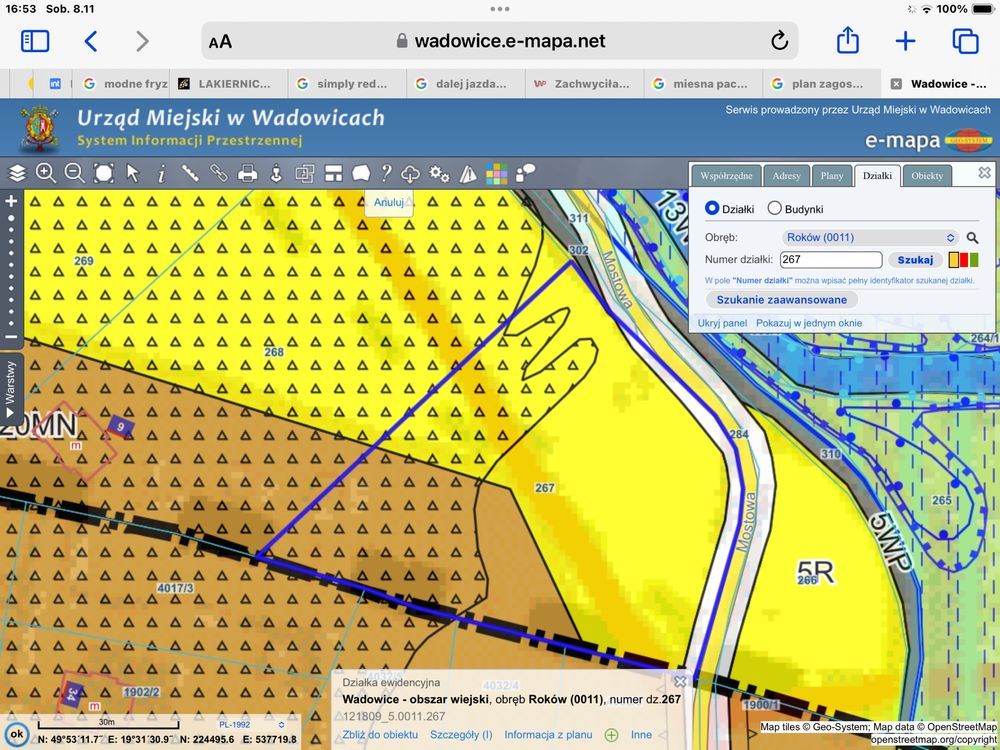Switch to the Plany tab

[831, 176]
